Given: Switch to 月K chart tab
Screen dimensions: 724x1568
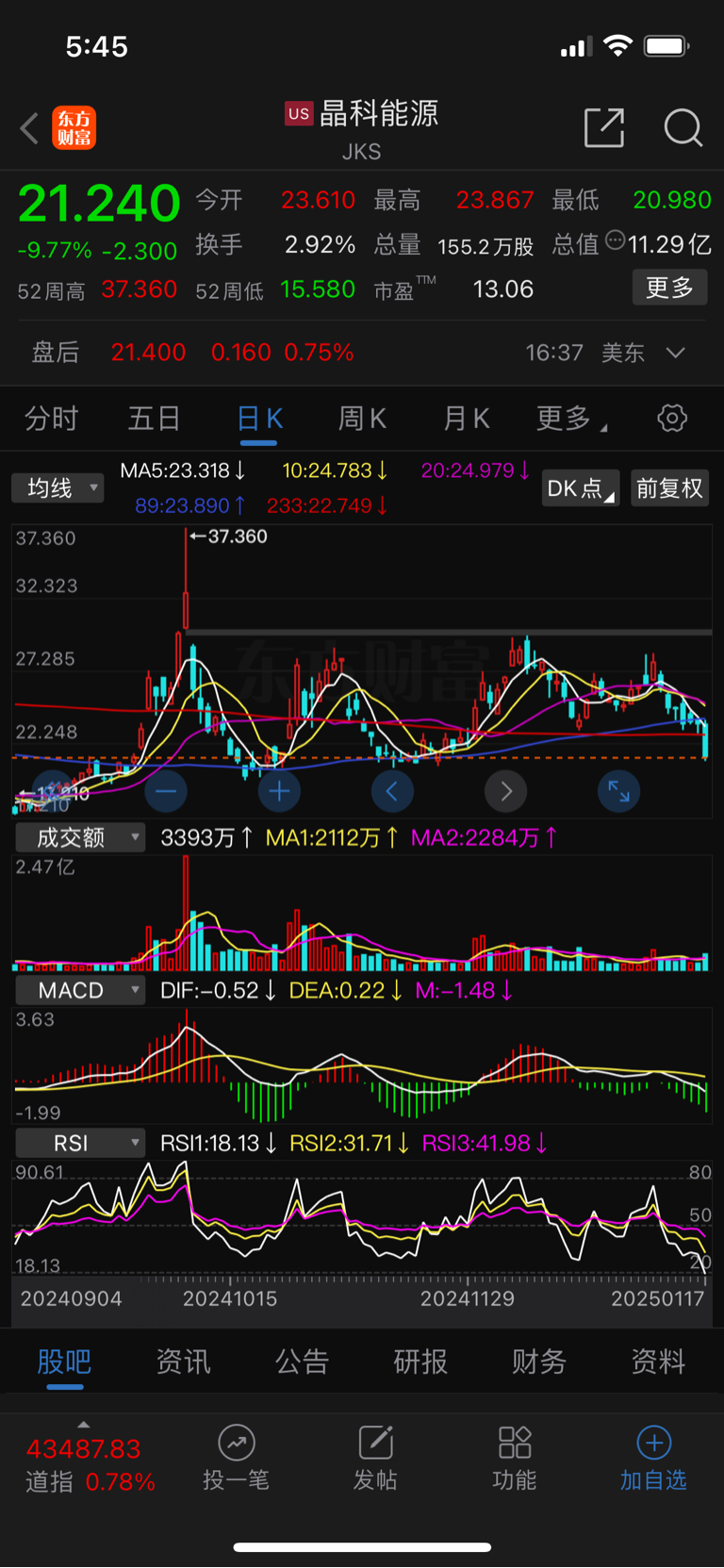Looking at the screenshot, I should (x=466, y=418).
